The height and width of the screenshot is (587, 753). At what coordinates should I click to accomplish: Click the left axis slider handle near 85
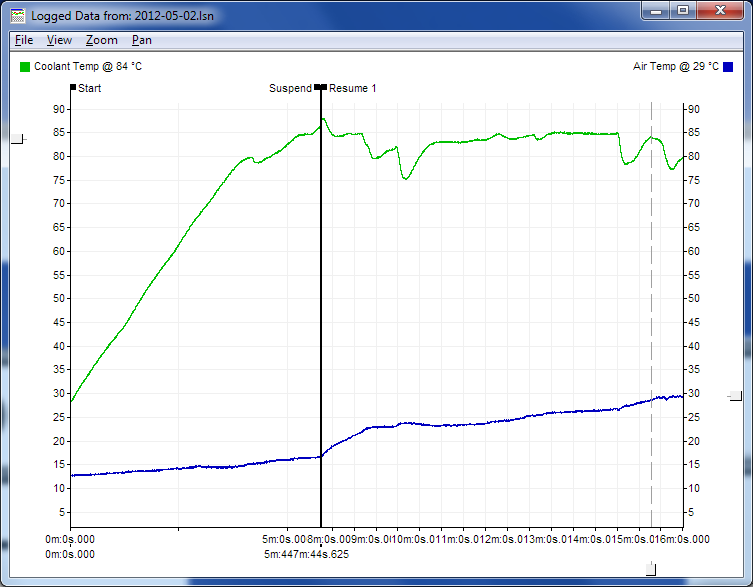point(18,139)
